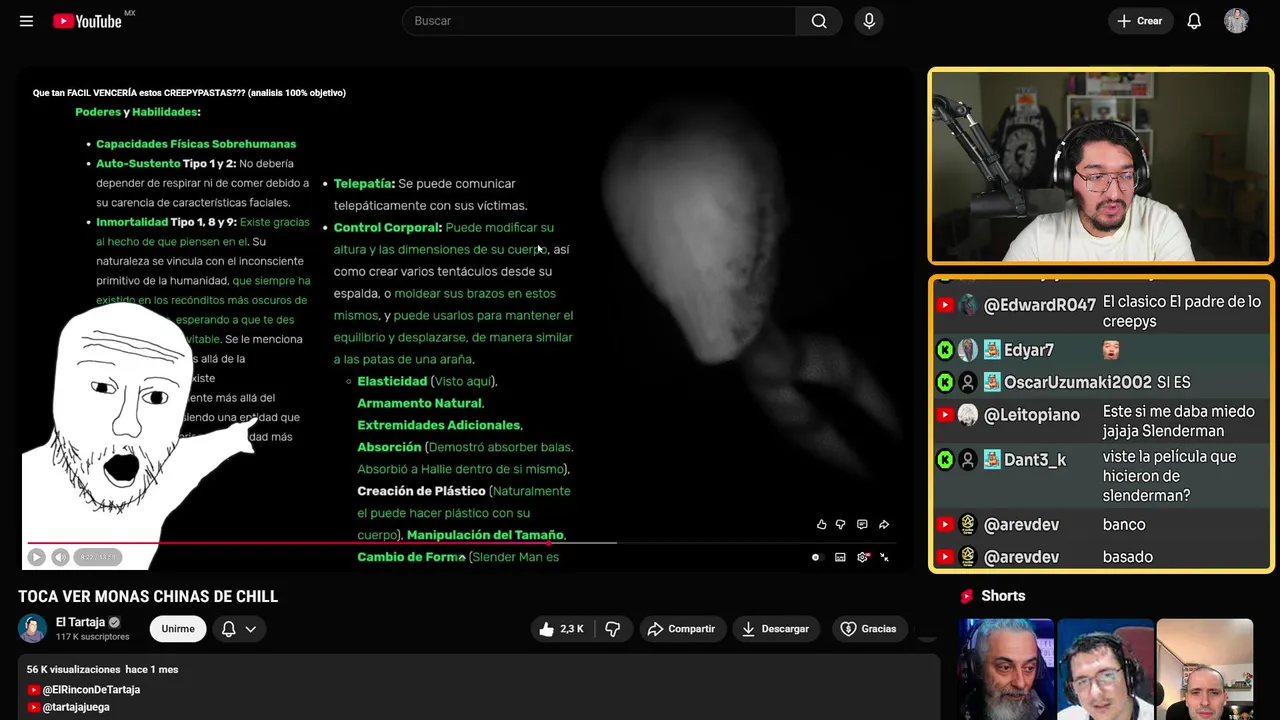
Task: Expand subscription notification bell dropdown
Action: coord(239,629)
